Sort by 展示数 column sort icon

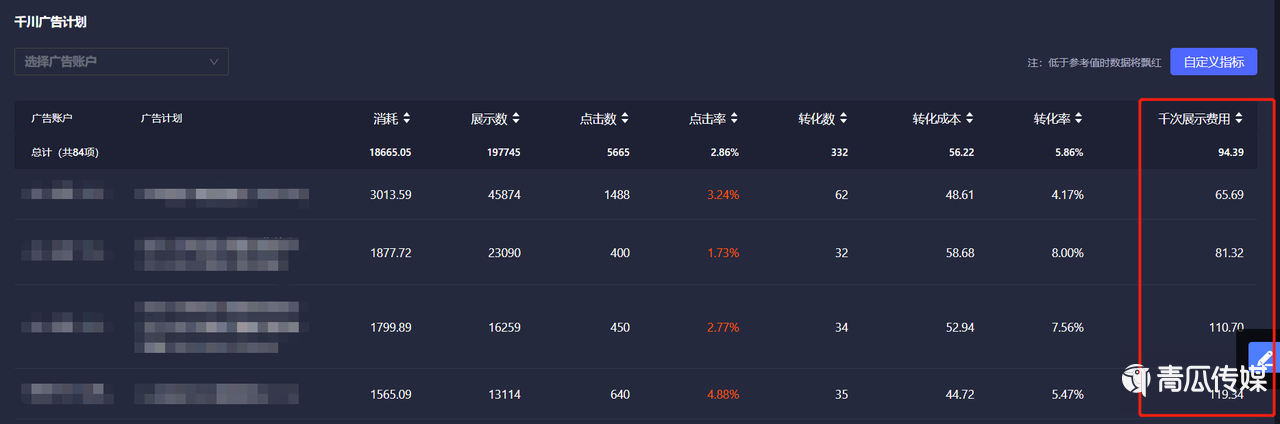pyautogui.click(x=516, y=118)
